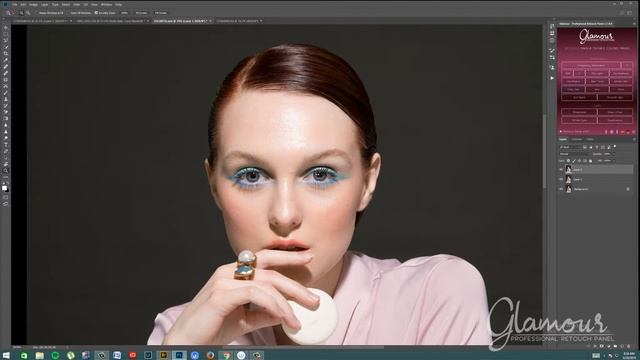Click Photoshop icon in taskbar
Screen dimensions: 640x360
pyautogui.click(x=179, y=356)
